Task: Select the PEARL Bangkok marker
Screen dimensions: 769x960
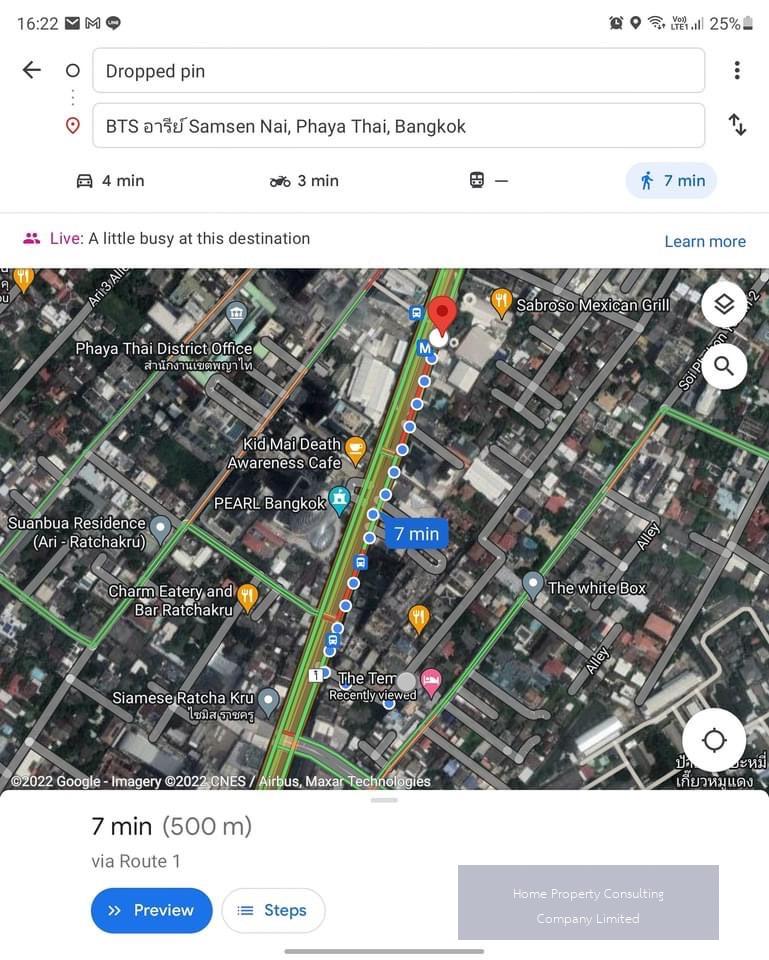Action: [x=339, y=501]
